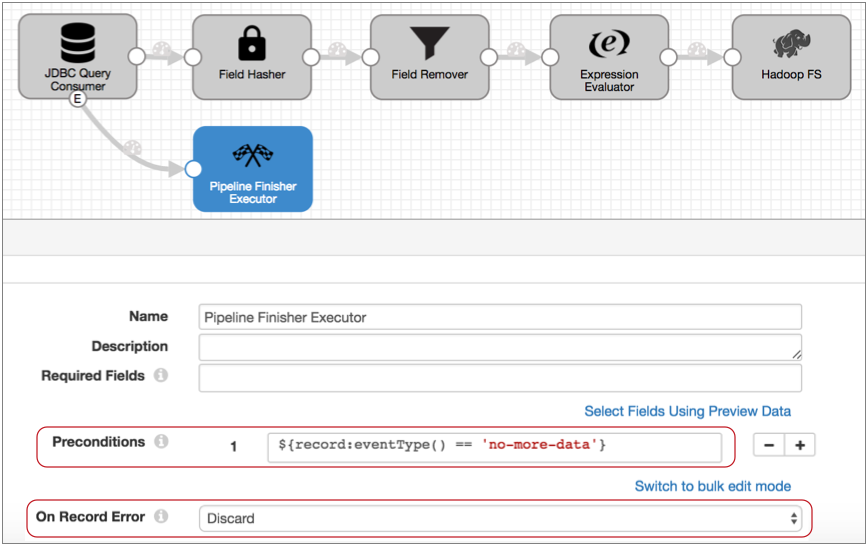
Task: Click the Preconditions expression field
Action: [494, 445]
